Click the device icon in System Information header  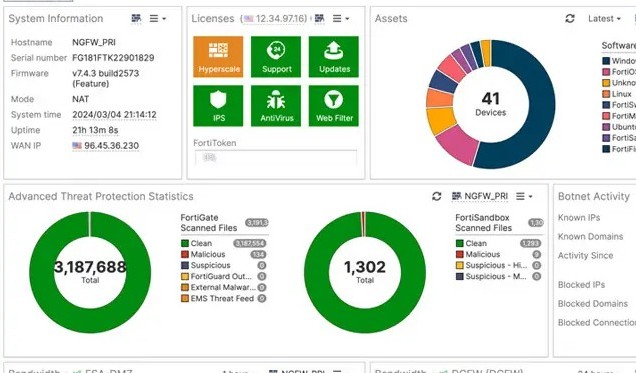136,18
